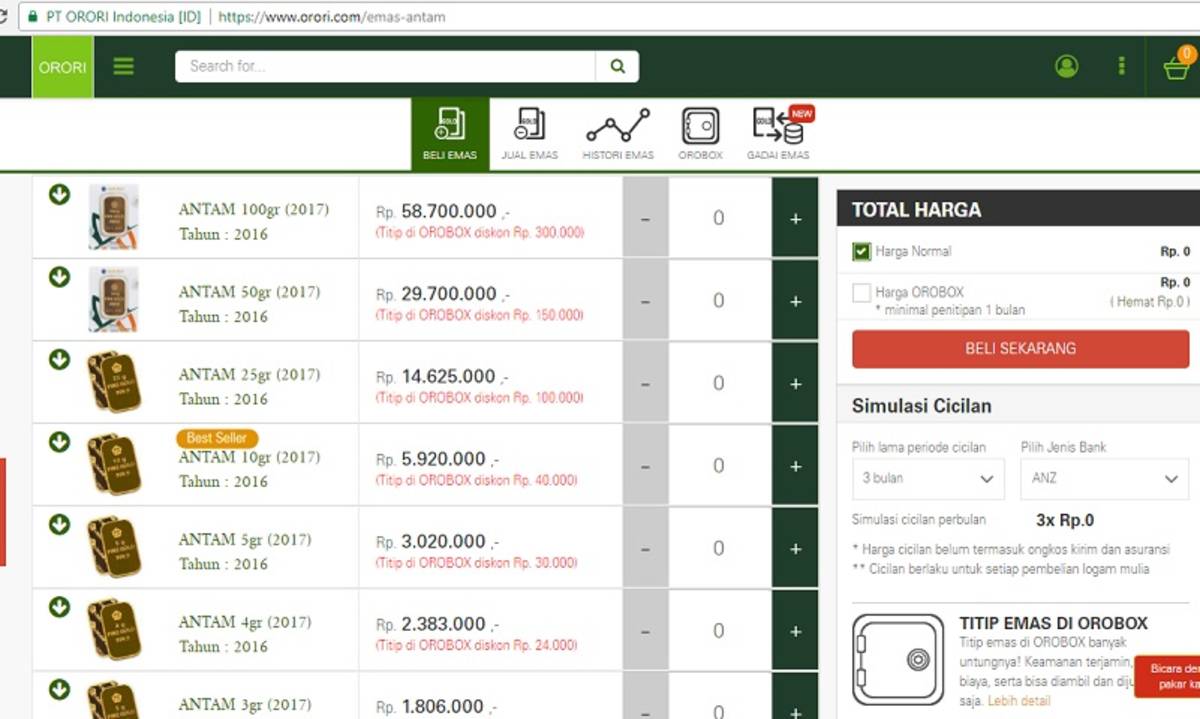Click the ORORI logo in header

[62, 67]
